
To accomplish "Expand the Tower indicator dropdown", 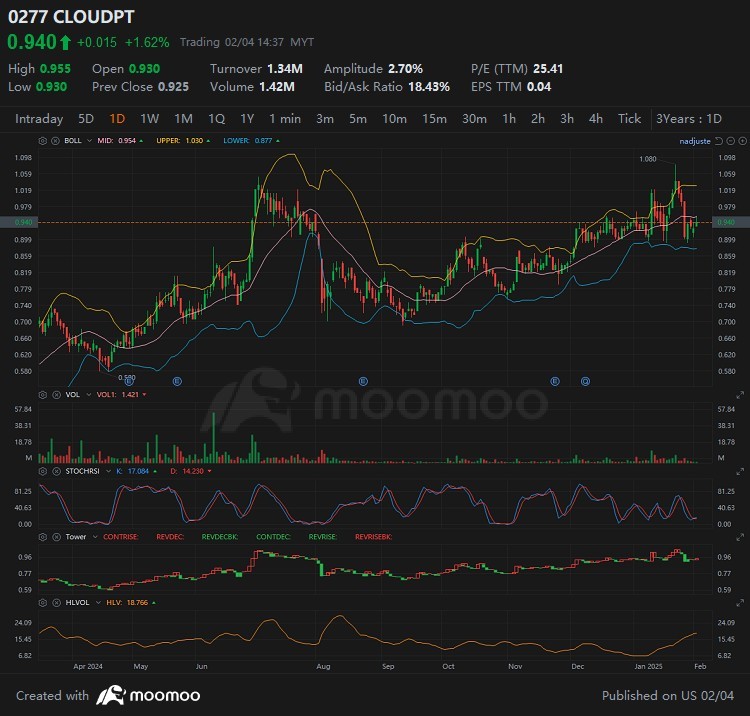I will [95, 537].
